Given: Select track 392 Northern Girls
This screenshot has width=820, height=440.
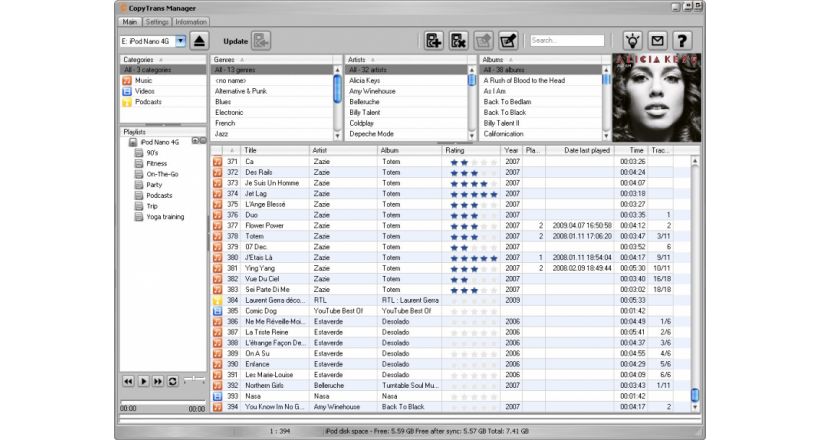Looking at the screenshot, I should pos(451,386).
